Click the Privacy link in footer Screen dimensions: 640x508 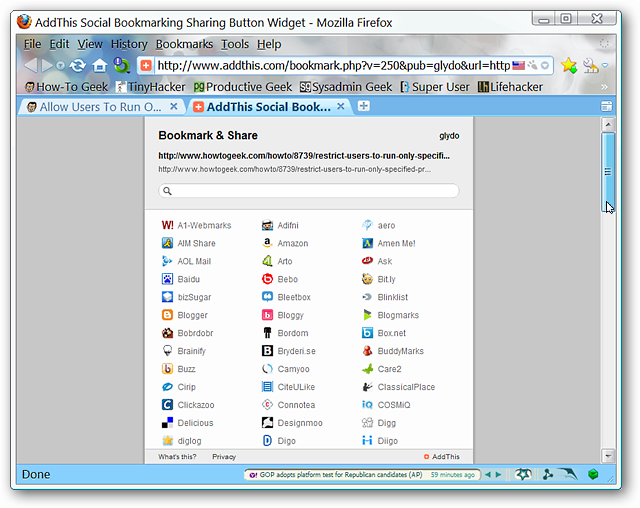[224, 457]
